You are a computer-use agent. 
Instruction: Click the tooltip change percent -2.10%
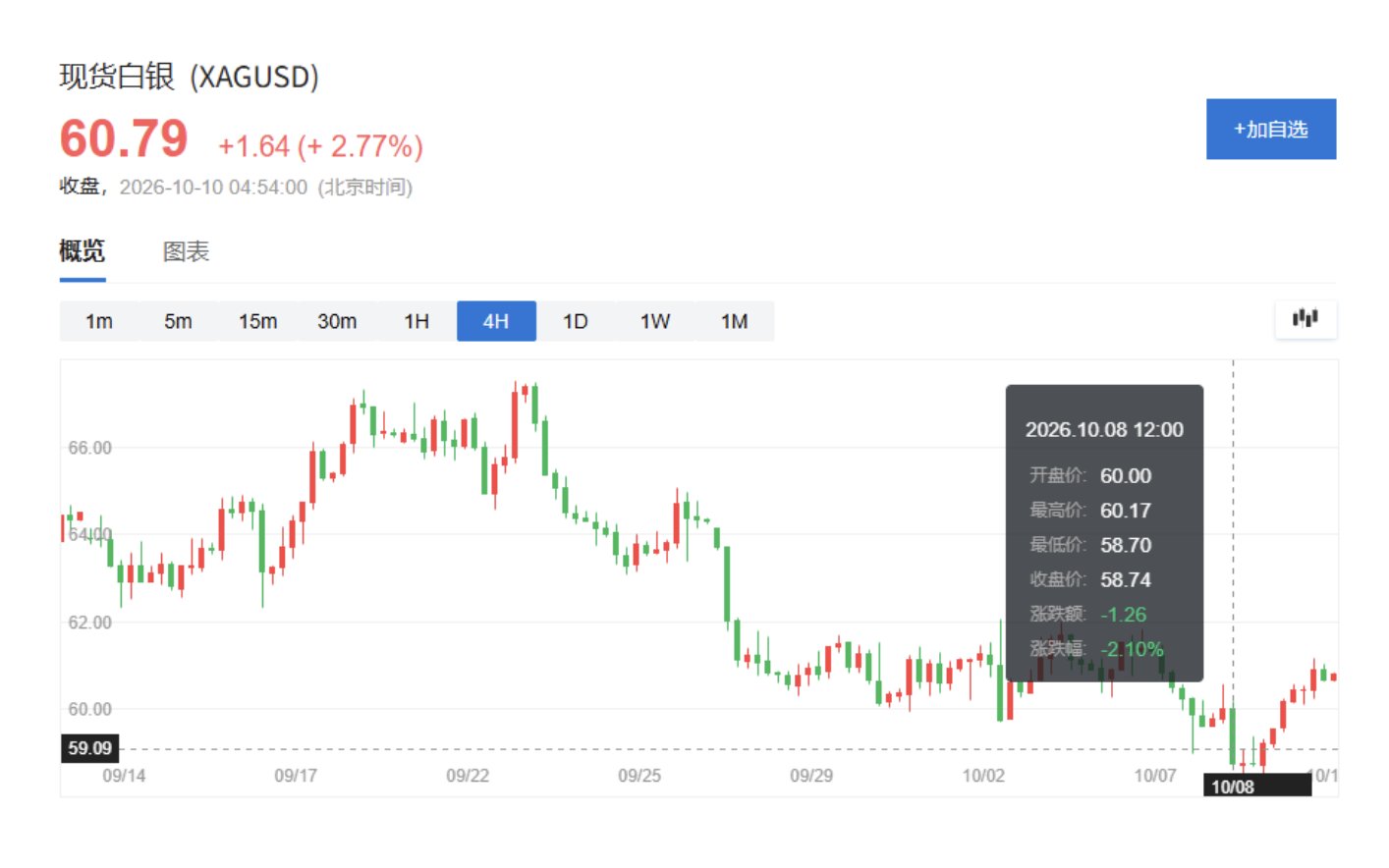coord(1132,649)
